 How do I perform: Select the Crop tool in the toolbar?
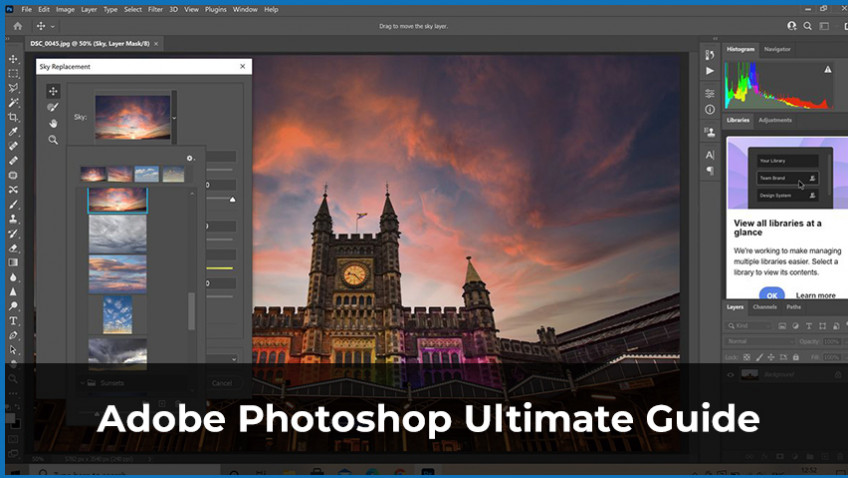click(13, 117)
